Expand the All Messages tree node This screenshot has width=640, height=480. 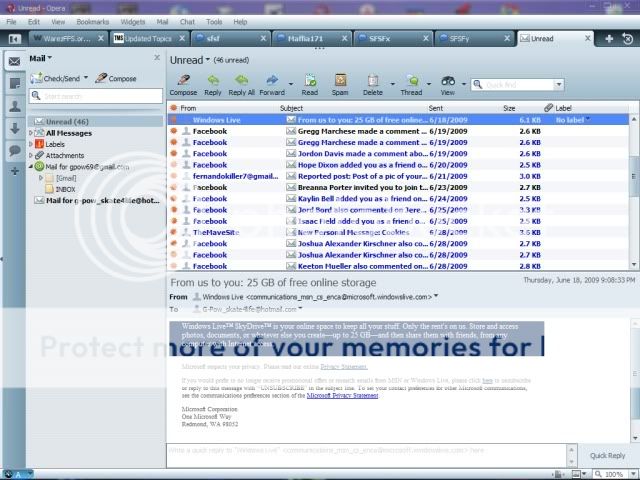31,133
